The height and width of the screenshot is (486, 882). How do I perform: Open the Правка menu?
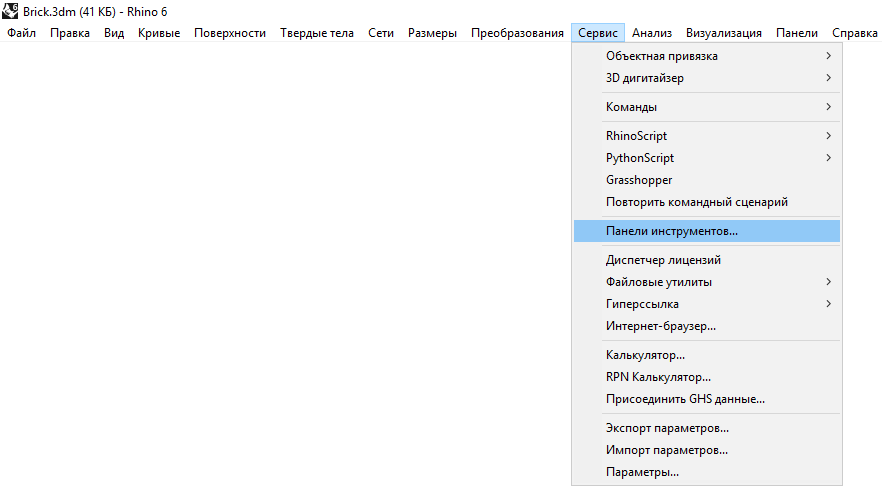[x=69, y=33]
